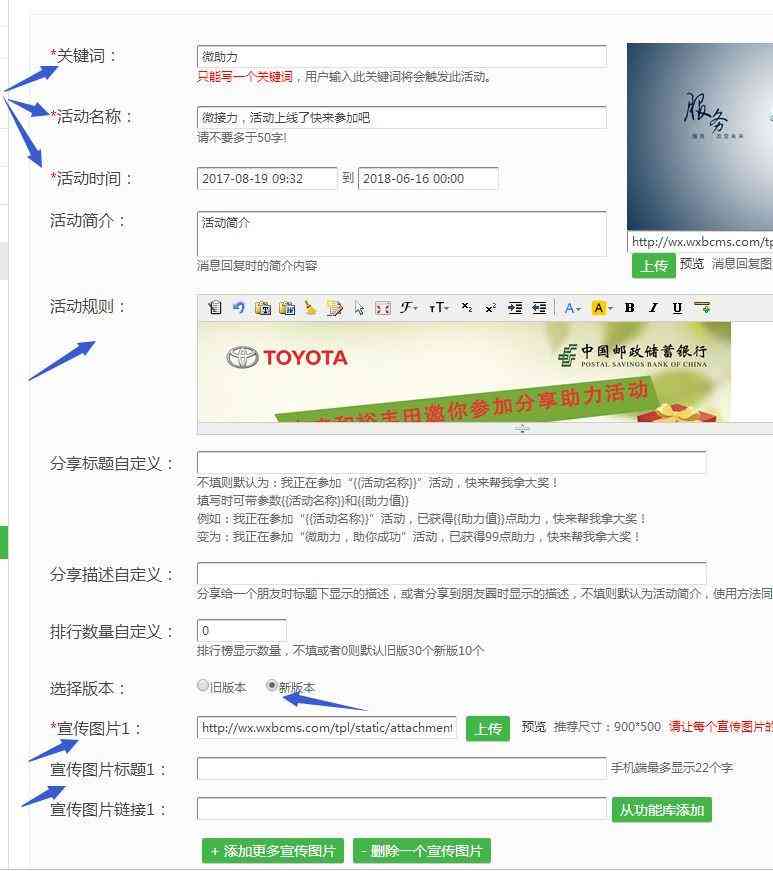The height and width of the screenshot is (871, 773).
Task: Toggle underline formatting
Action: tap(677, 308)
